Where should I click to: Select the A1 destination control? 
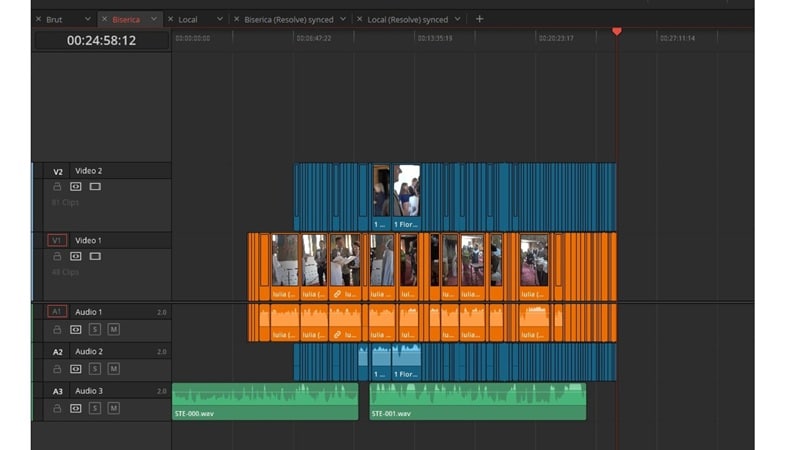coord(57,311)
